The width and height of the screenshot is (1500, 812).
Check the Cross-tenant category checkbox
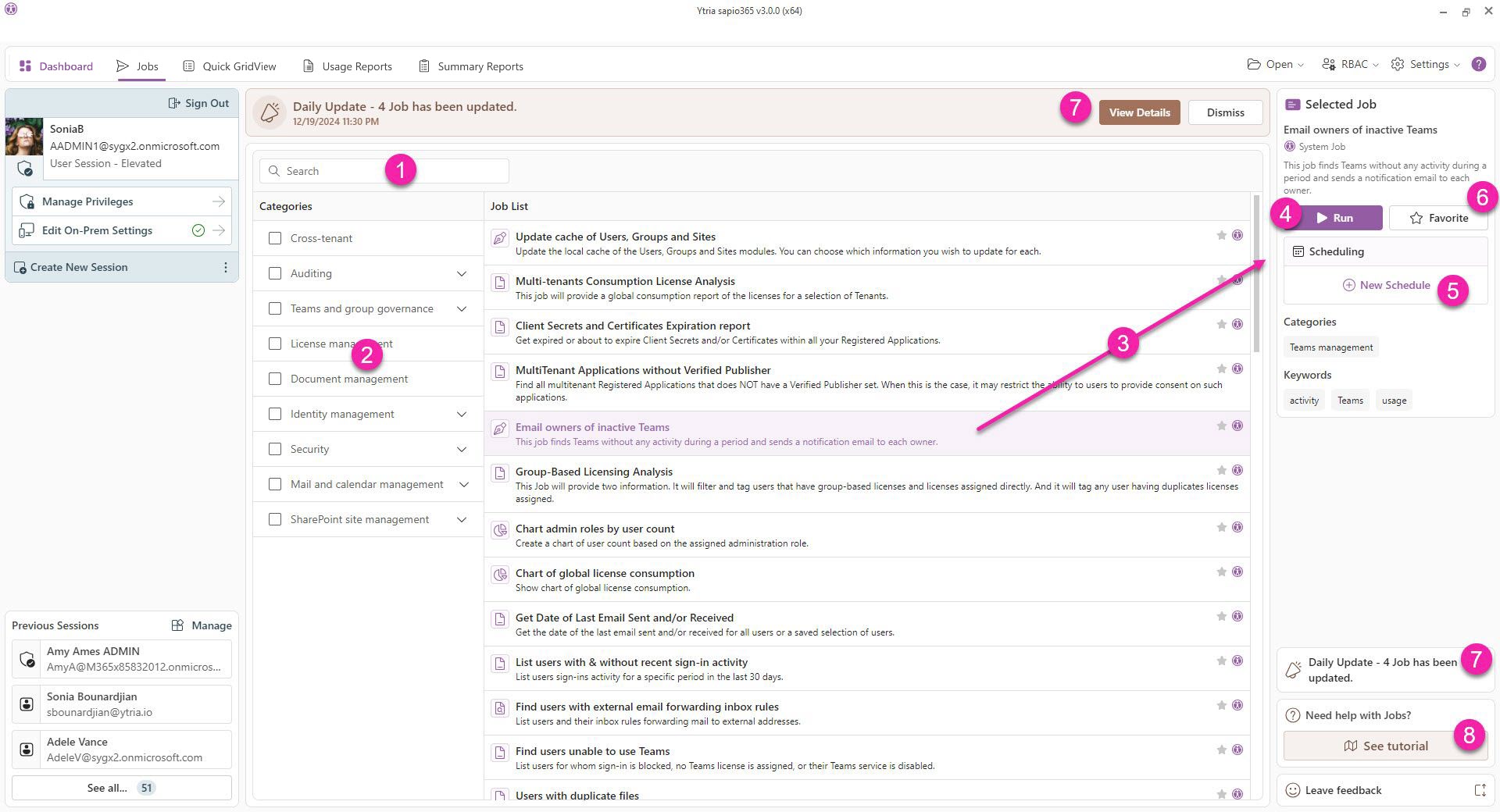(275, 239)
